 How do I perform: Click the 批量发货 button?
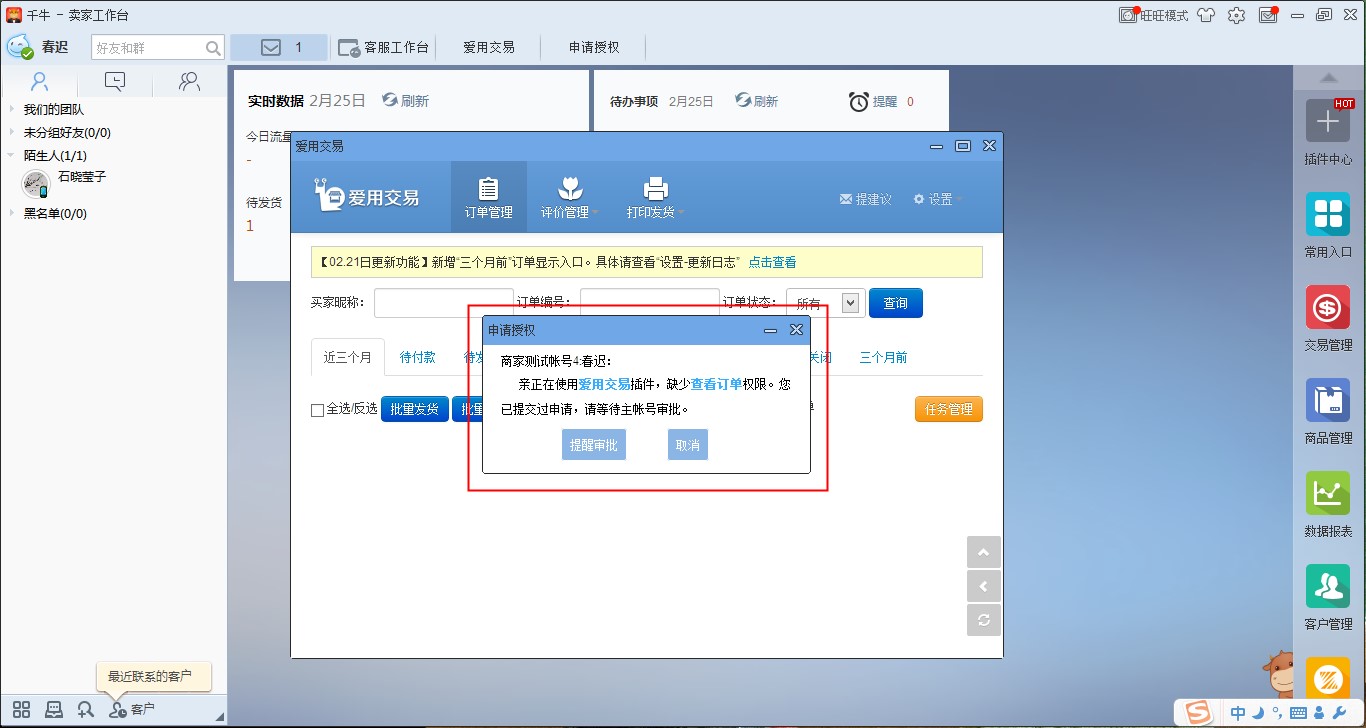pos(414,409)
